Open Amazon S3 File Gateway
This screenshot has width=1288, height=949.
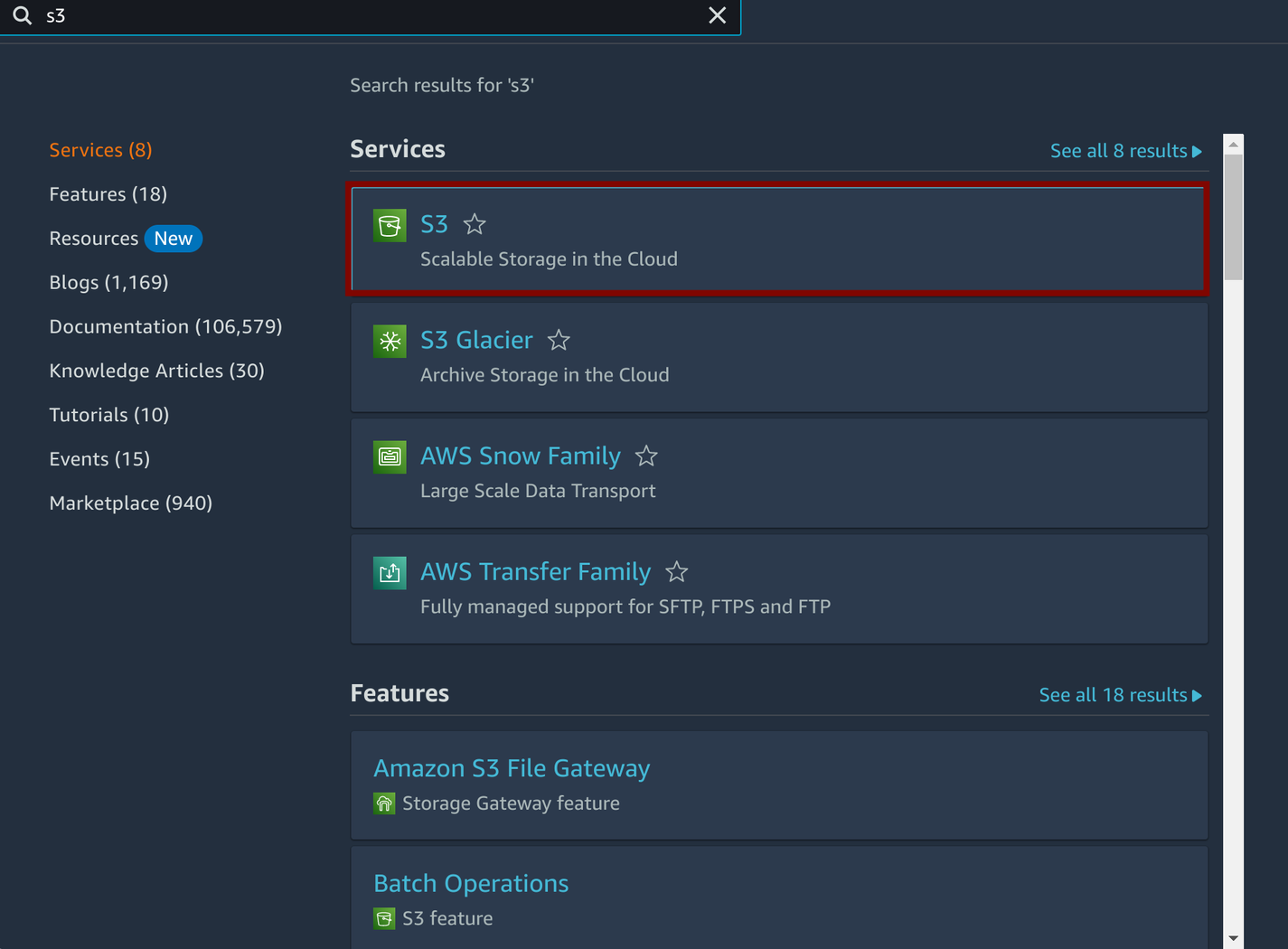512,767
